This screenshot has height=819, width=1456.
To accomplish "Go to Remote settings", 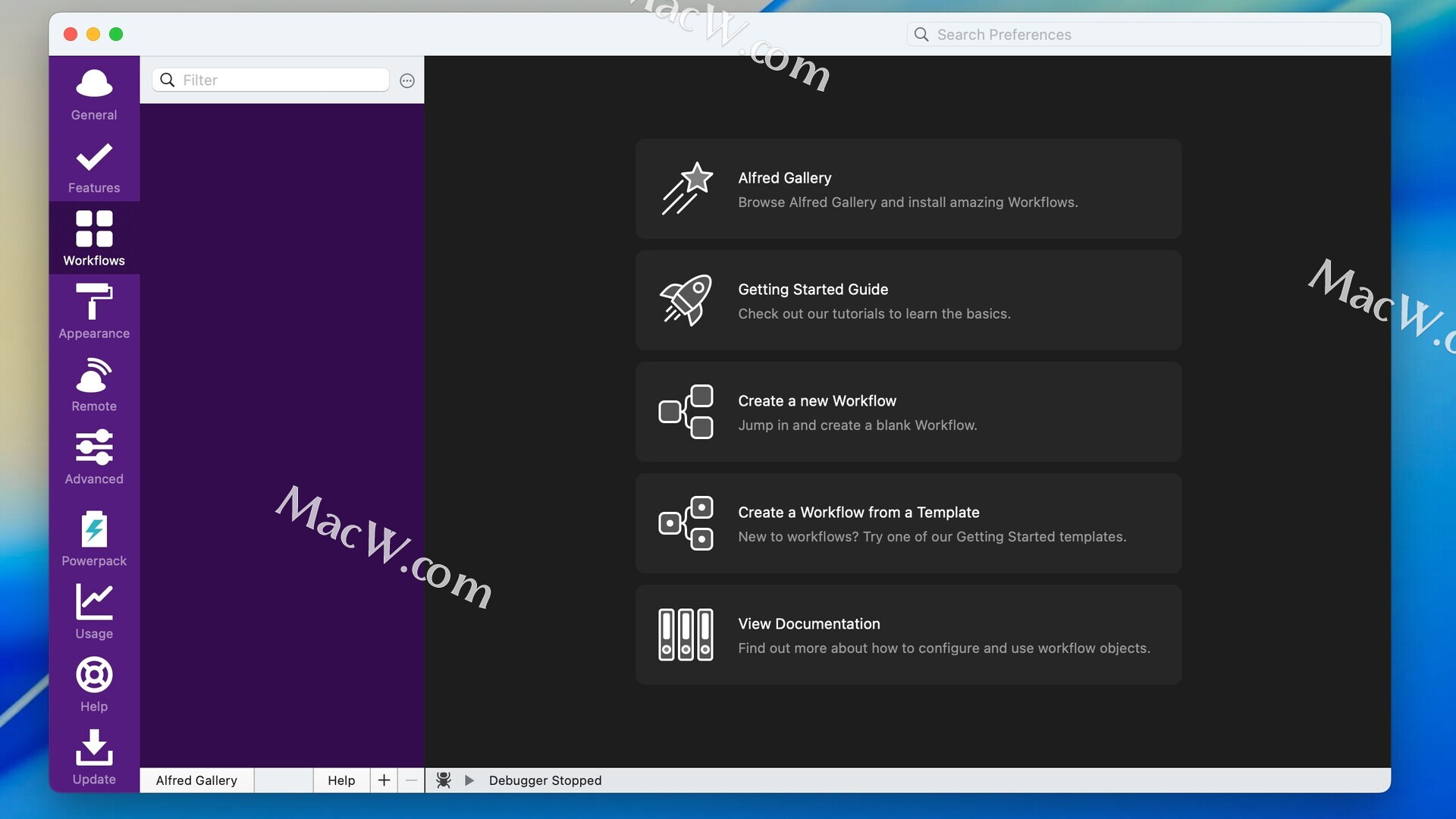I will (94, 384).
